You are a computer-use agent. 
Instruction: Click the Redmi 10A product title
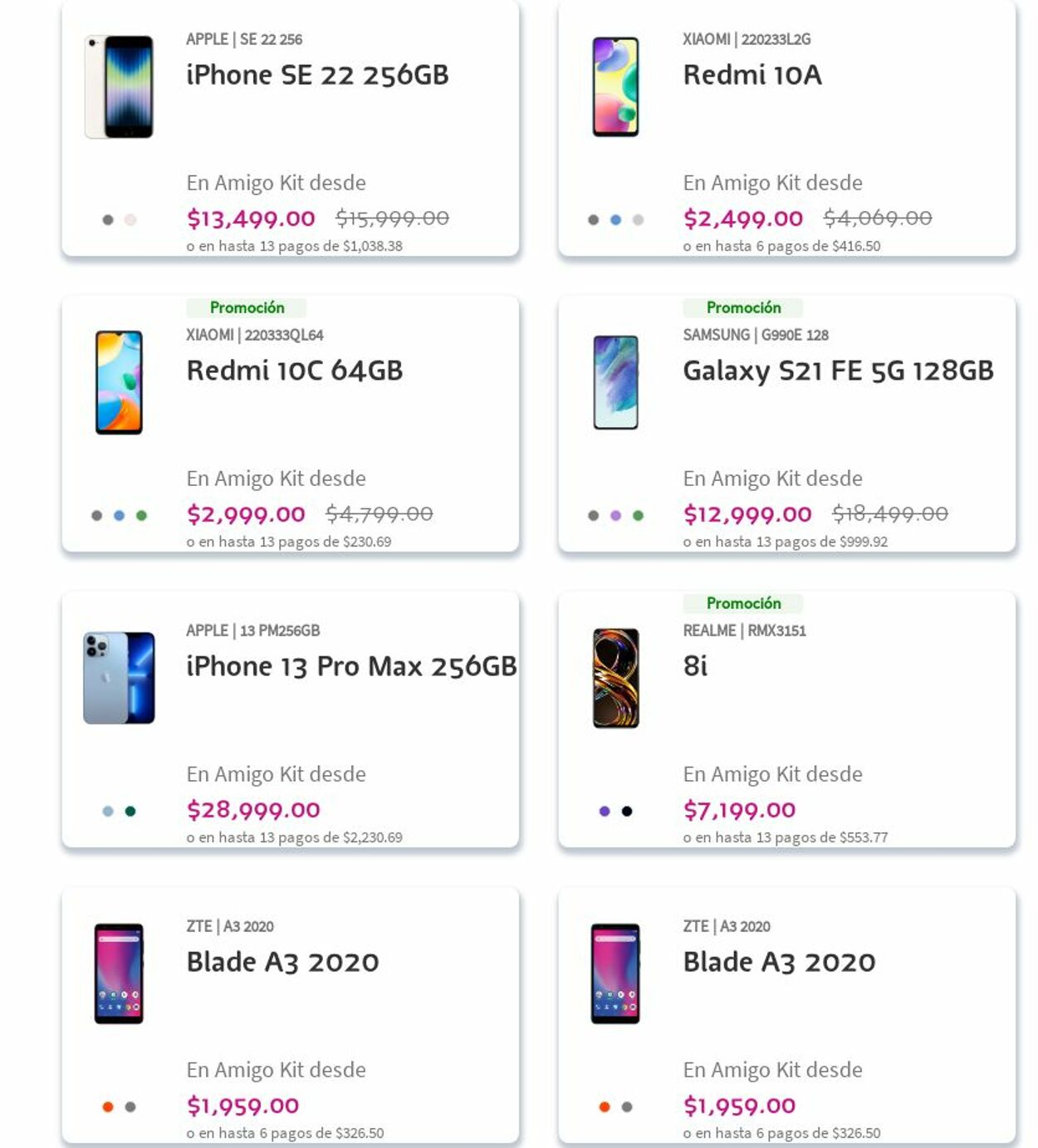(752, 76)
